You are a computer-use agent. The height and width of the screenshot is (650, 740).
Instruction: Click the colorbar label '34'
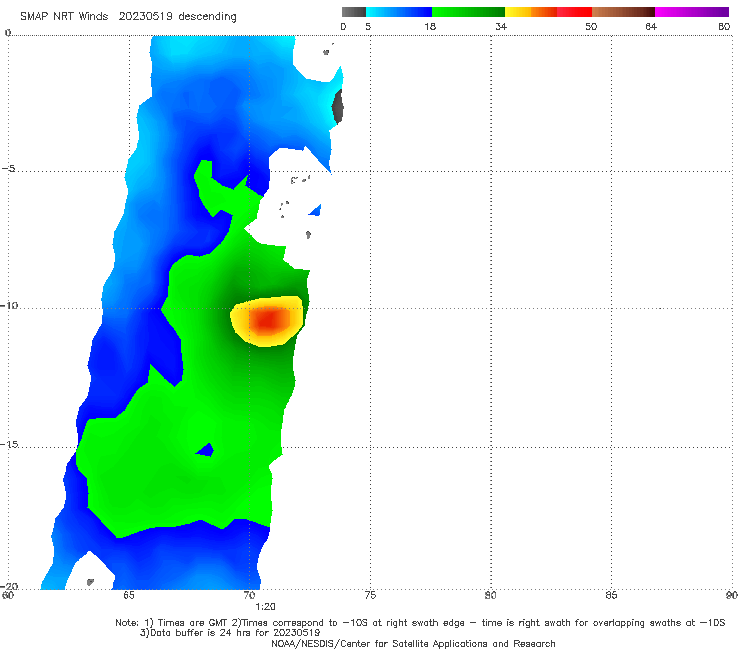click(x=501, y=26)
